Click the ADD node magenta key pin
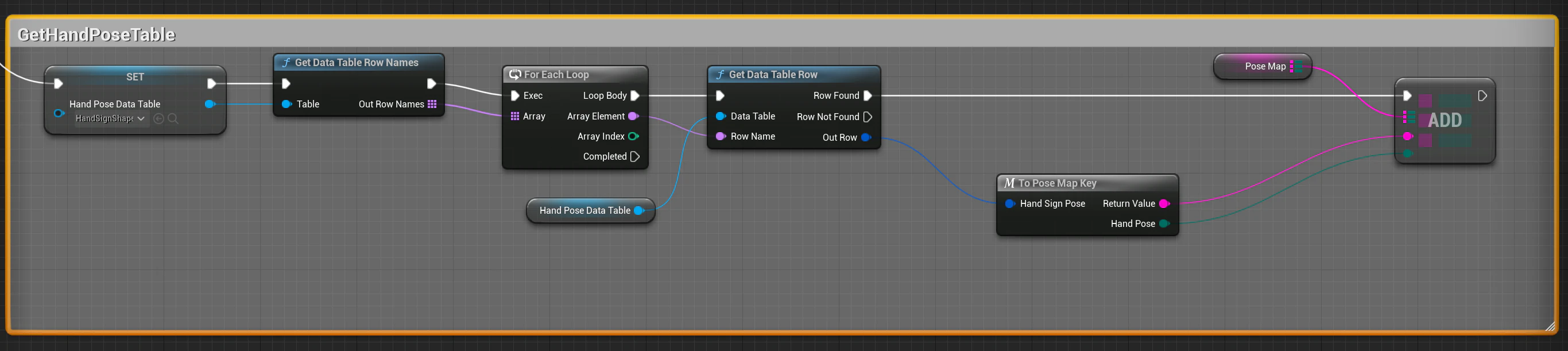Image resolution: width=1568 pixels, height=351 pixels. pyautogui.click(x=1407, y=137)
